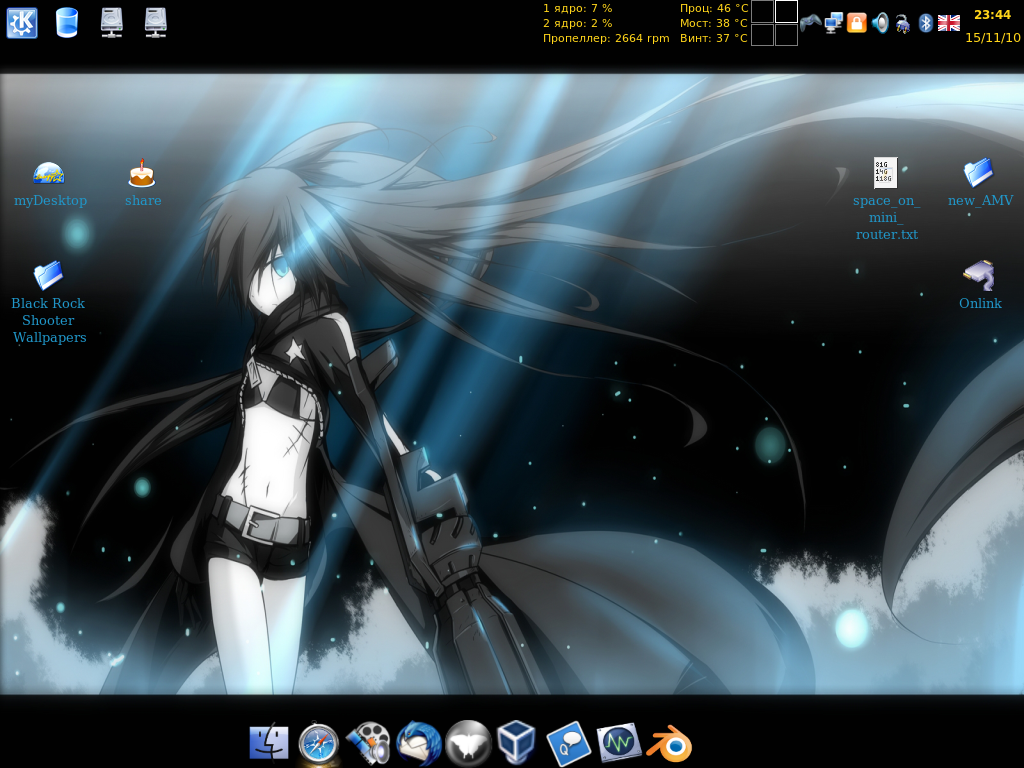Screen dimensions: 1024x768
Task: Click the 23:44 clock in the panel
Action: point(992,14)
